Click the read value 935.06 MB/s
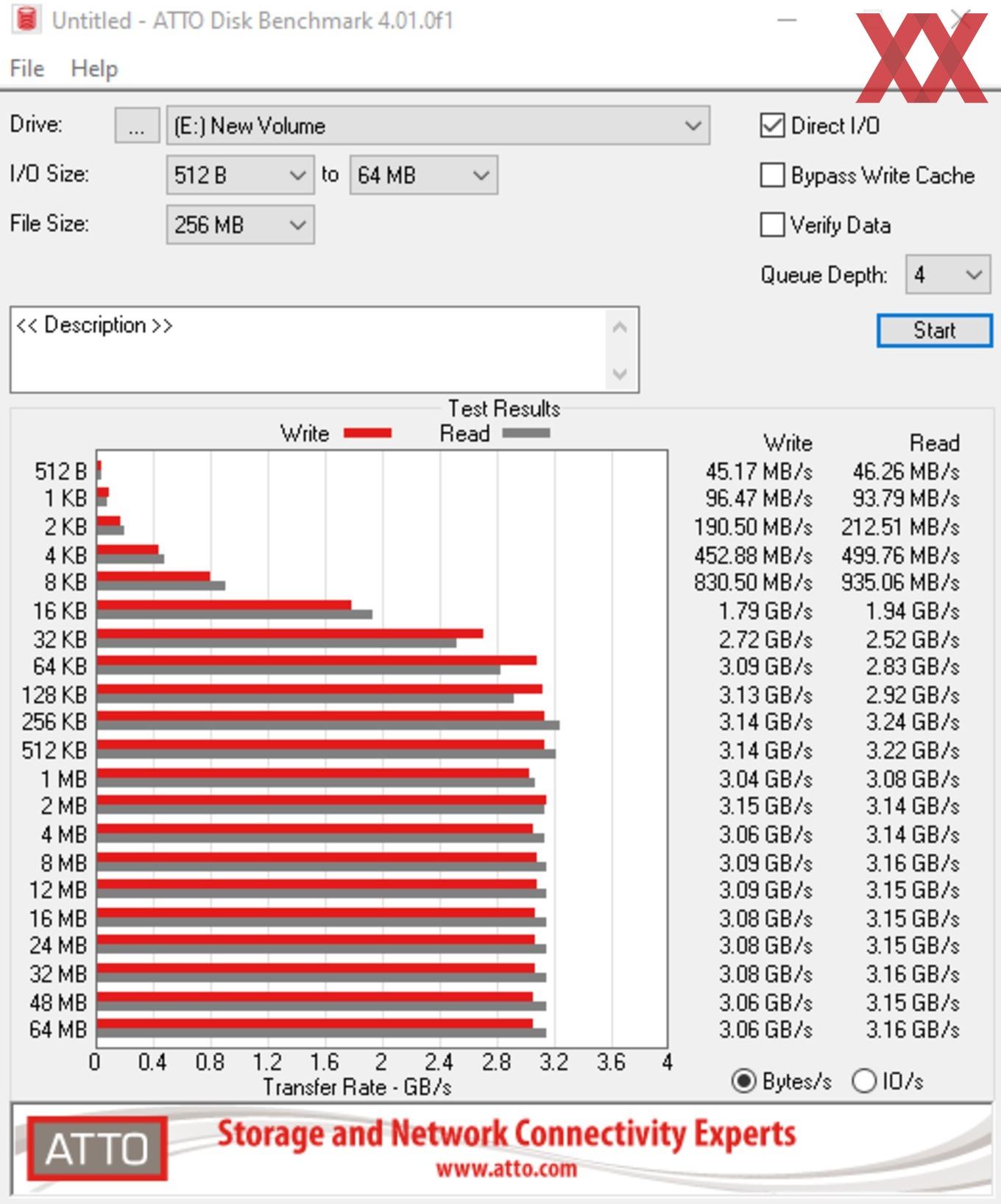Screen dimensions: 1001x1204 coord(900,582)
